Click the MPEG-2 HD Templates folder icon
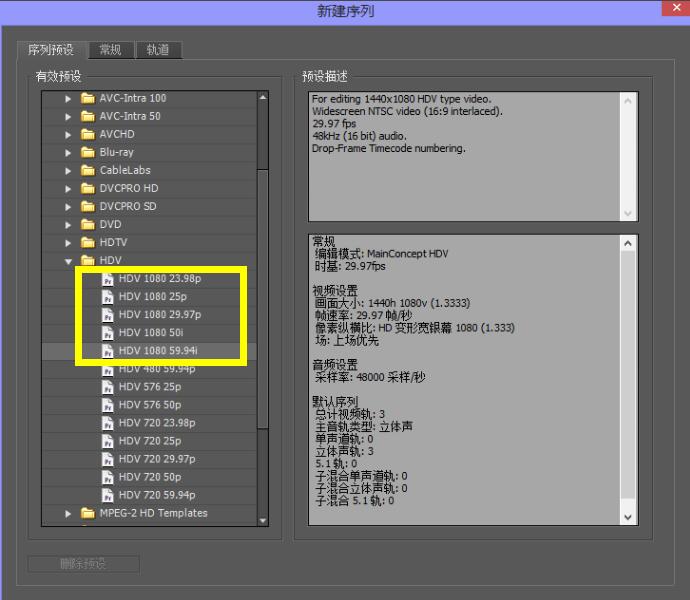The image size is (690, 600). point(88,513)
